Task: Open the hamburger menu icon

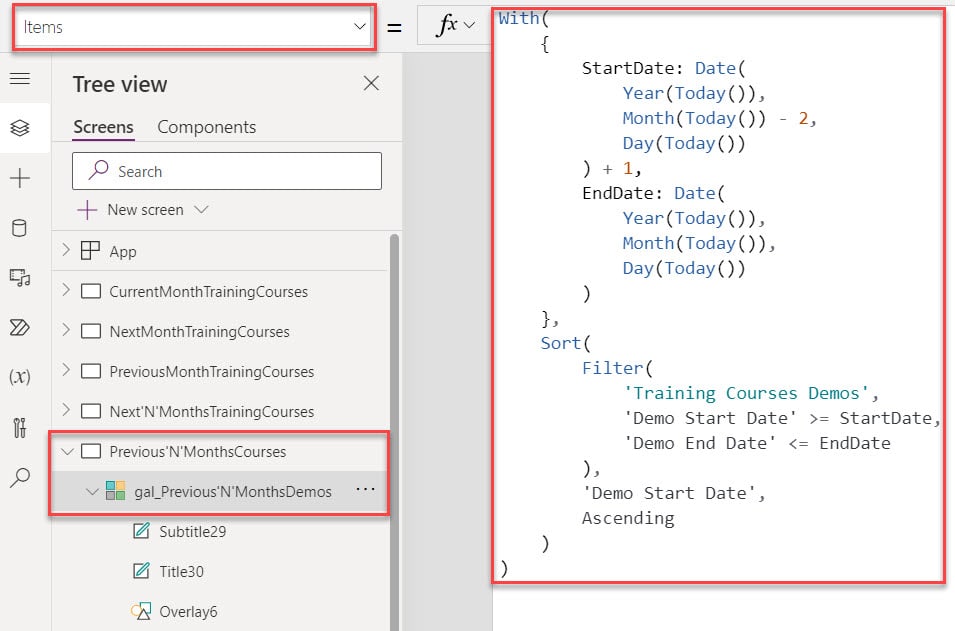Action: pos(19,79)
